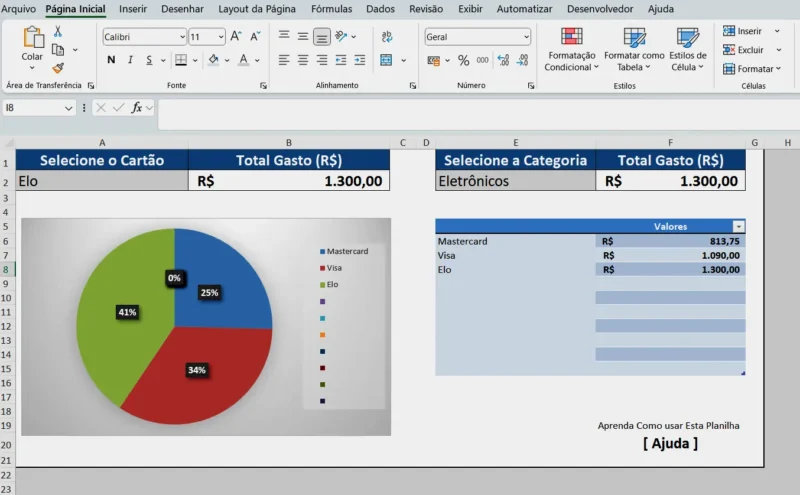Click the [ Ajuda ] help button
Viewport: 800px width, 495px height.
670,443
